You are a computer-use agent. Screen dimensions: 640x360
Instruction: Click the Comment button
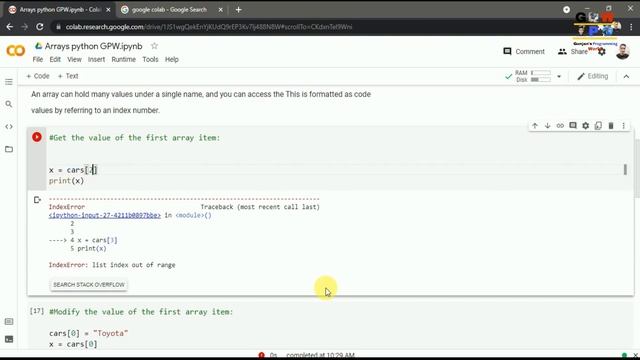click(x=524, y=52)
